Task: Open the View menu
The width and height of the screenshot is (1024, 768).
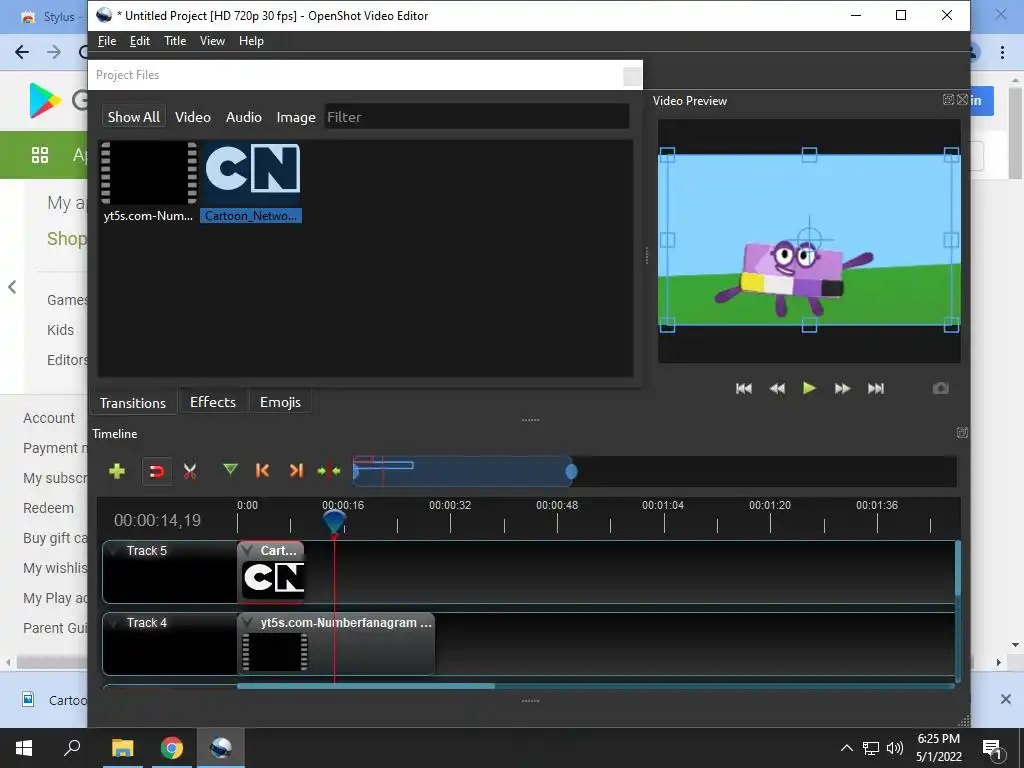Action: [x=212, y=40]
